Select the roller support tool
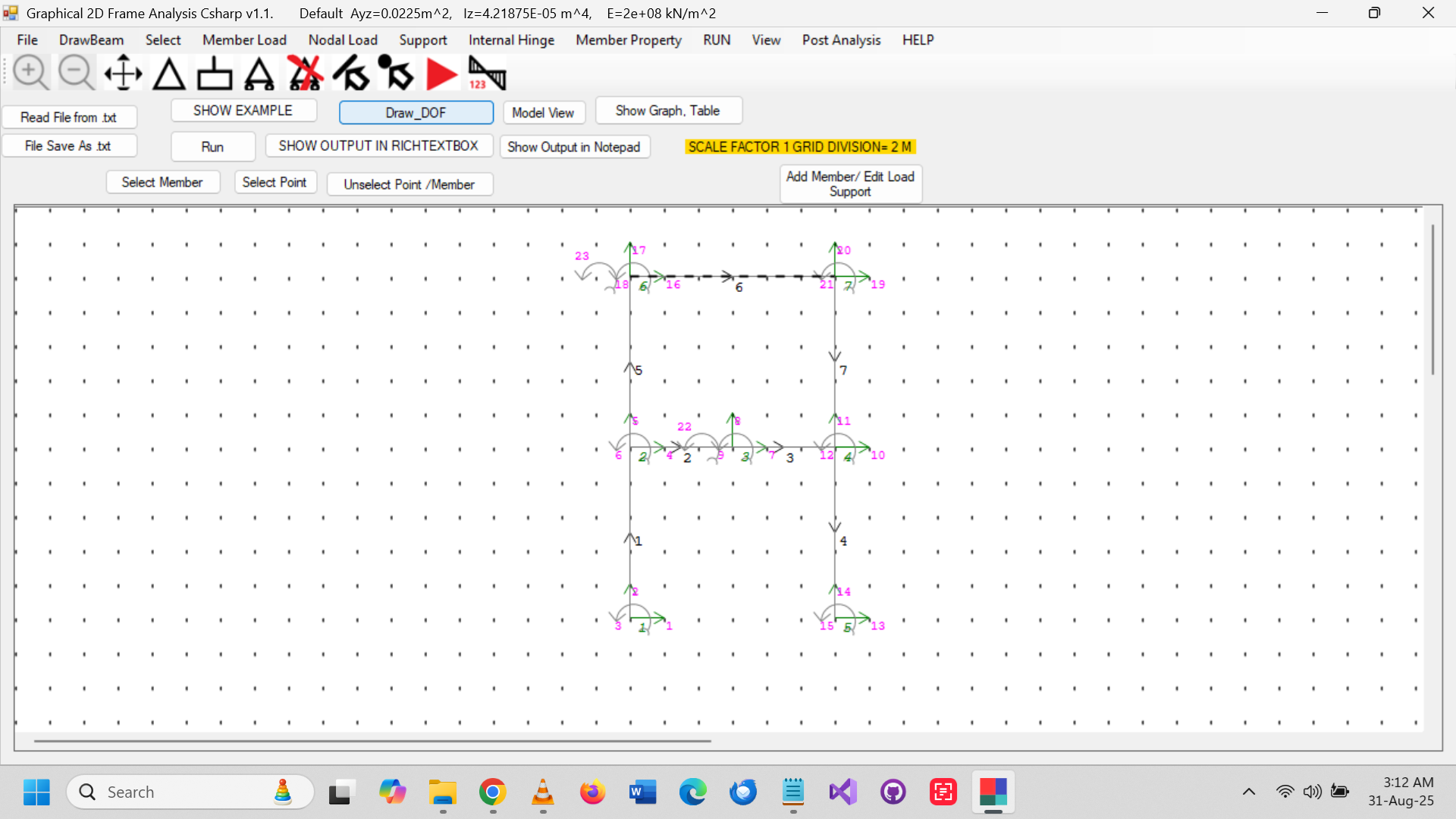Viewport: 1456px width, 819px height. pyautogui.click(x=259, y=74)
